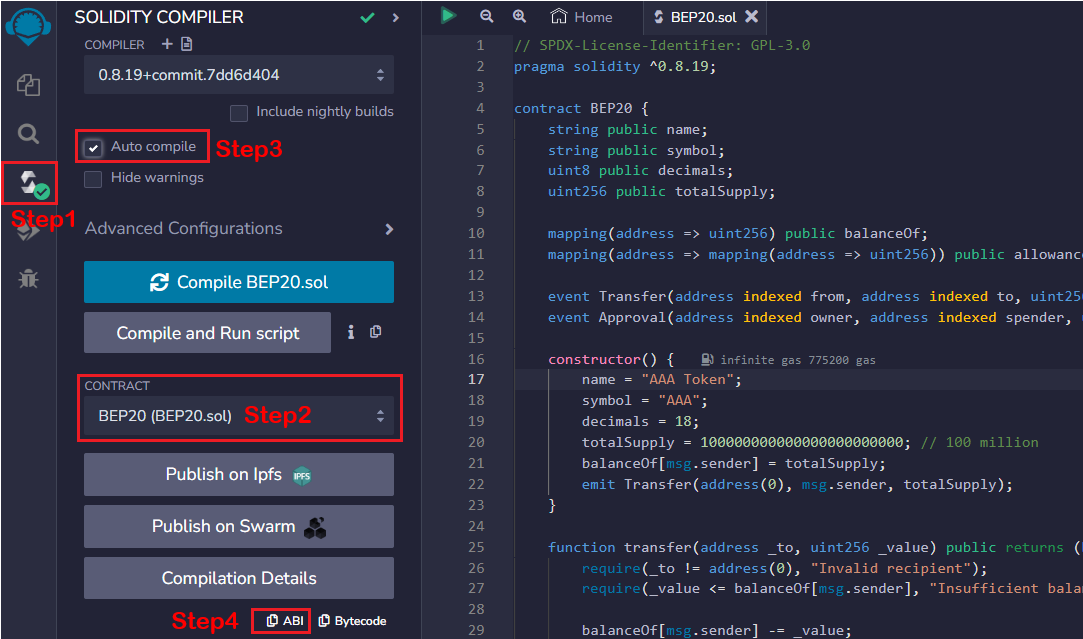
Task: Open the Search in files icon
Action: 28,133
